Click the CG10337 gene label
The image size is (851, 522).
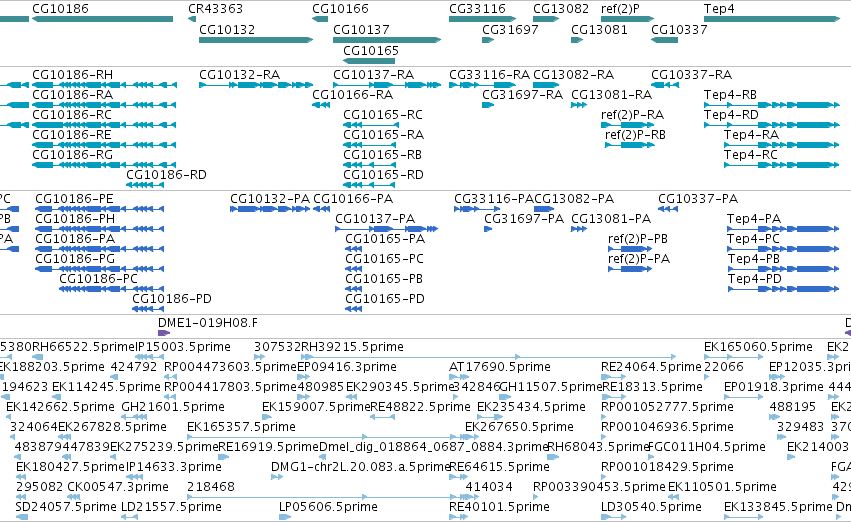coord(679,29)
